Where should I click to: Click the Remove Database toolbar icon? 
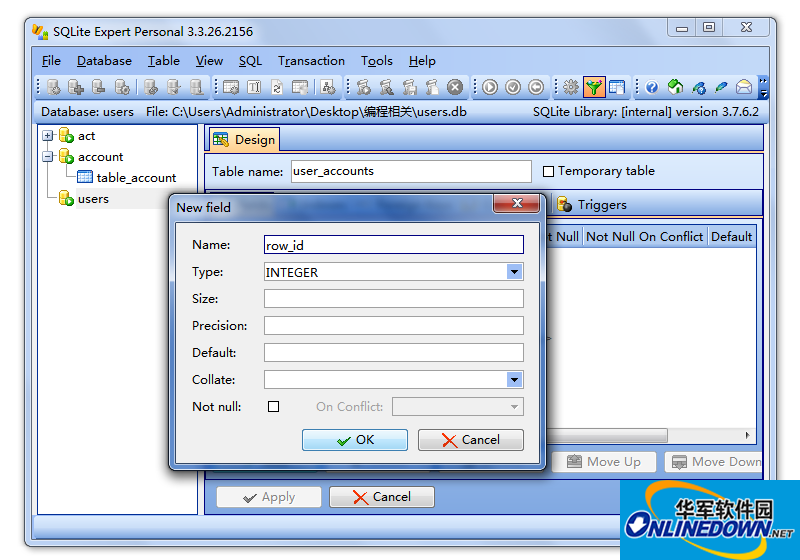point(98,87)
